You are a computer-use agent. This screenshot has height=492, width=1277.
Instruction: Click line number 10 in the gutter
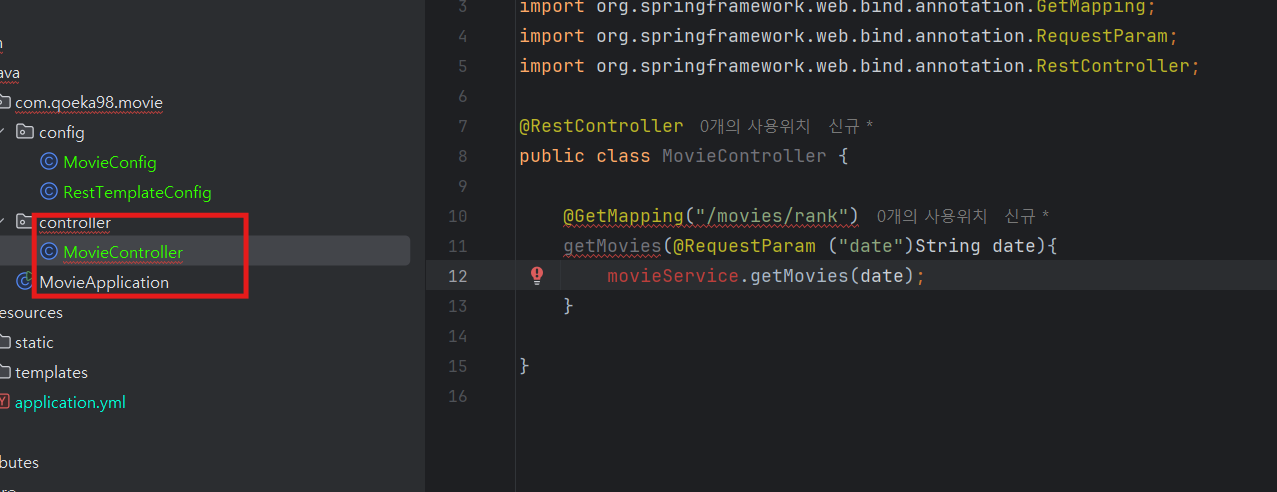pos(457,216)
